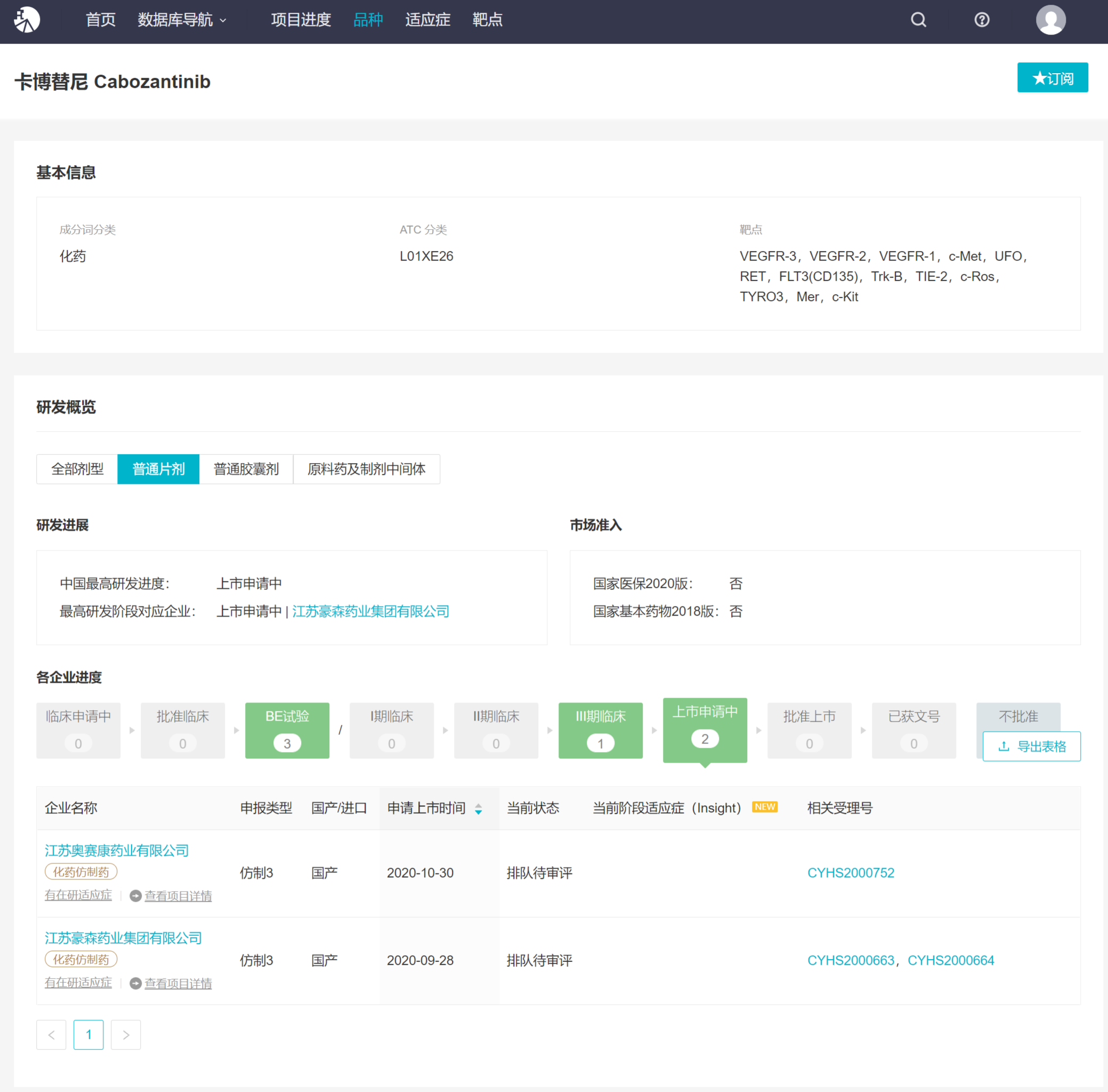
Task: Click date 2020-10-30 cell
Action: (420, 873)
